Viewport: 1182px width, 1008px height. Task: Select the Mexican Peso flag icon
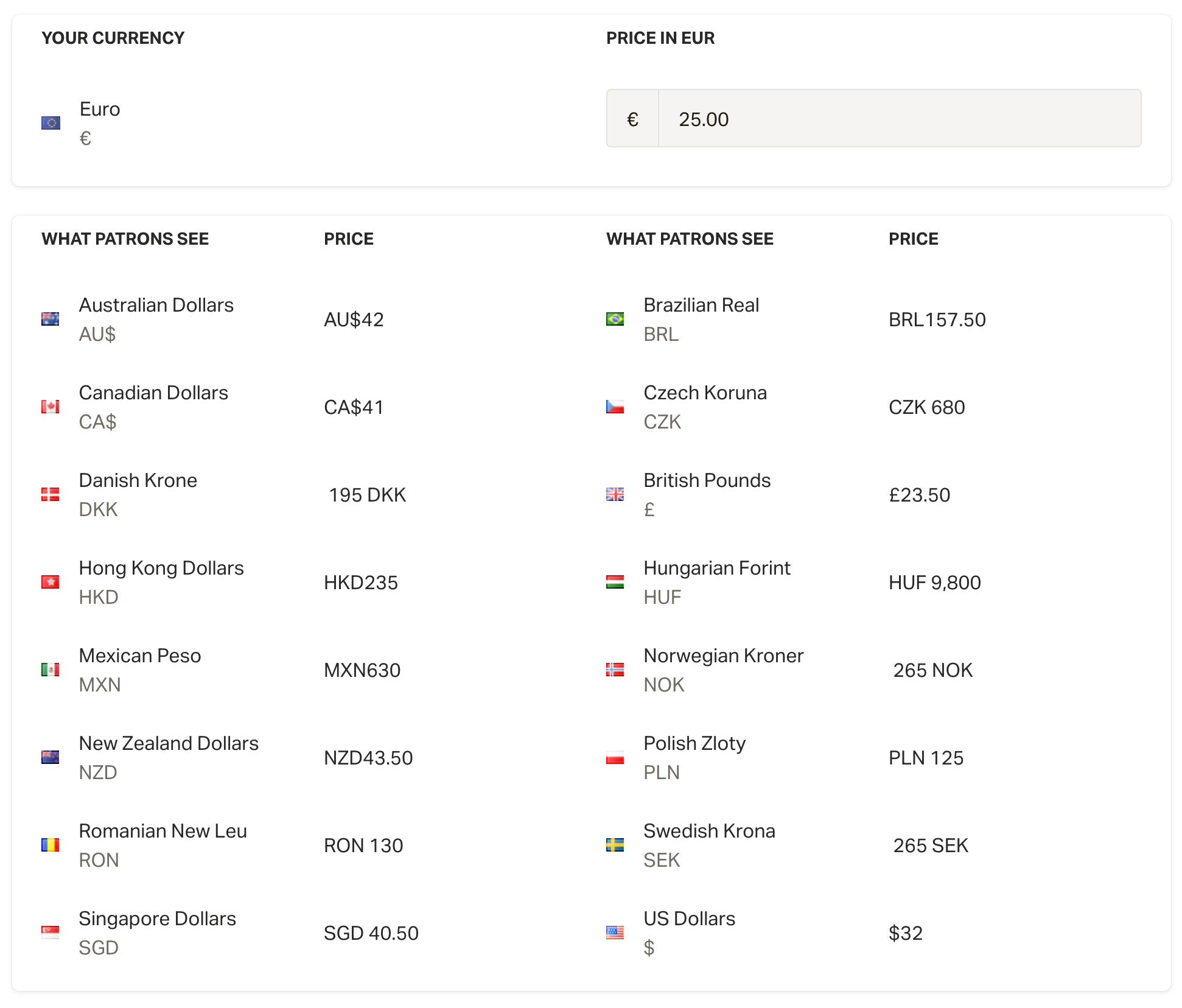[x=51, y=670]
